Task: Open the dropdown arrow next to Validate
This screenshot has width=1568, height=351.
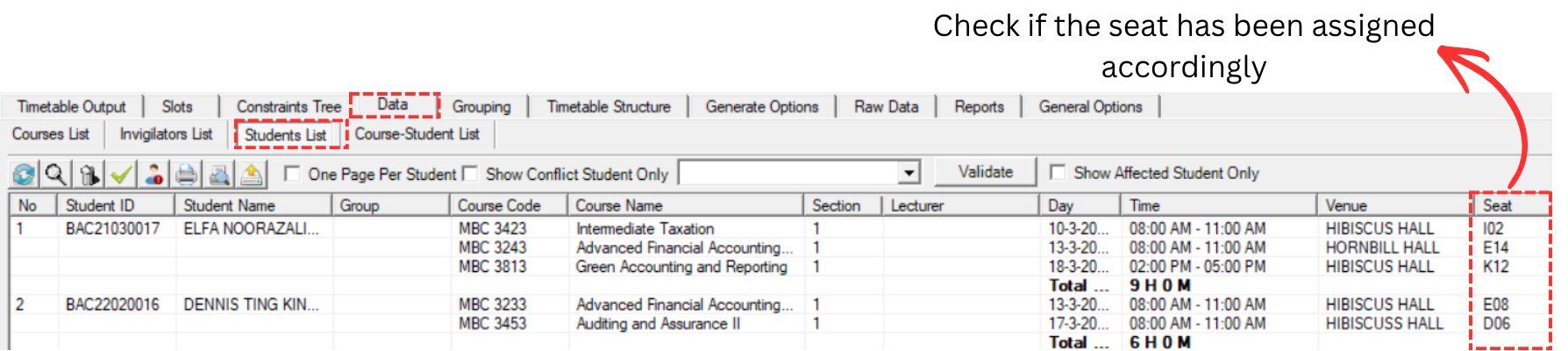Action: [909, 173]
